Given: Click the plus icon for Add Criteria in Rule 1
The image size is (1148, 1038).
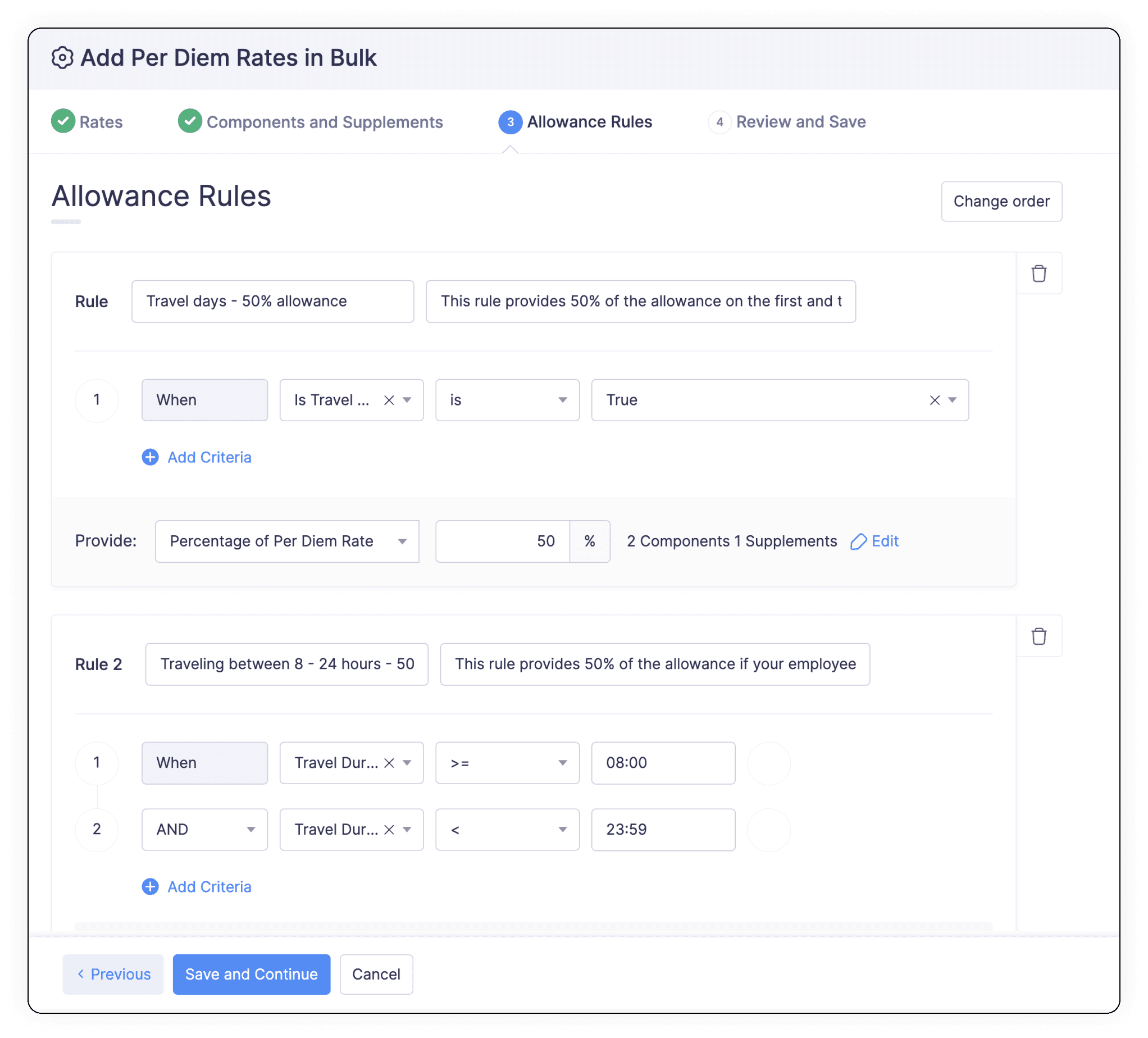Looking at the screenshot, I should pos(151,457).
